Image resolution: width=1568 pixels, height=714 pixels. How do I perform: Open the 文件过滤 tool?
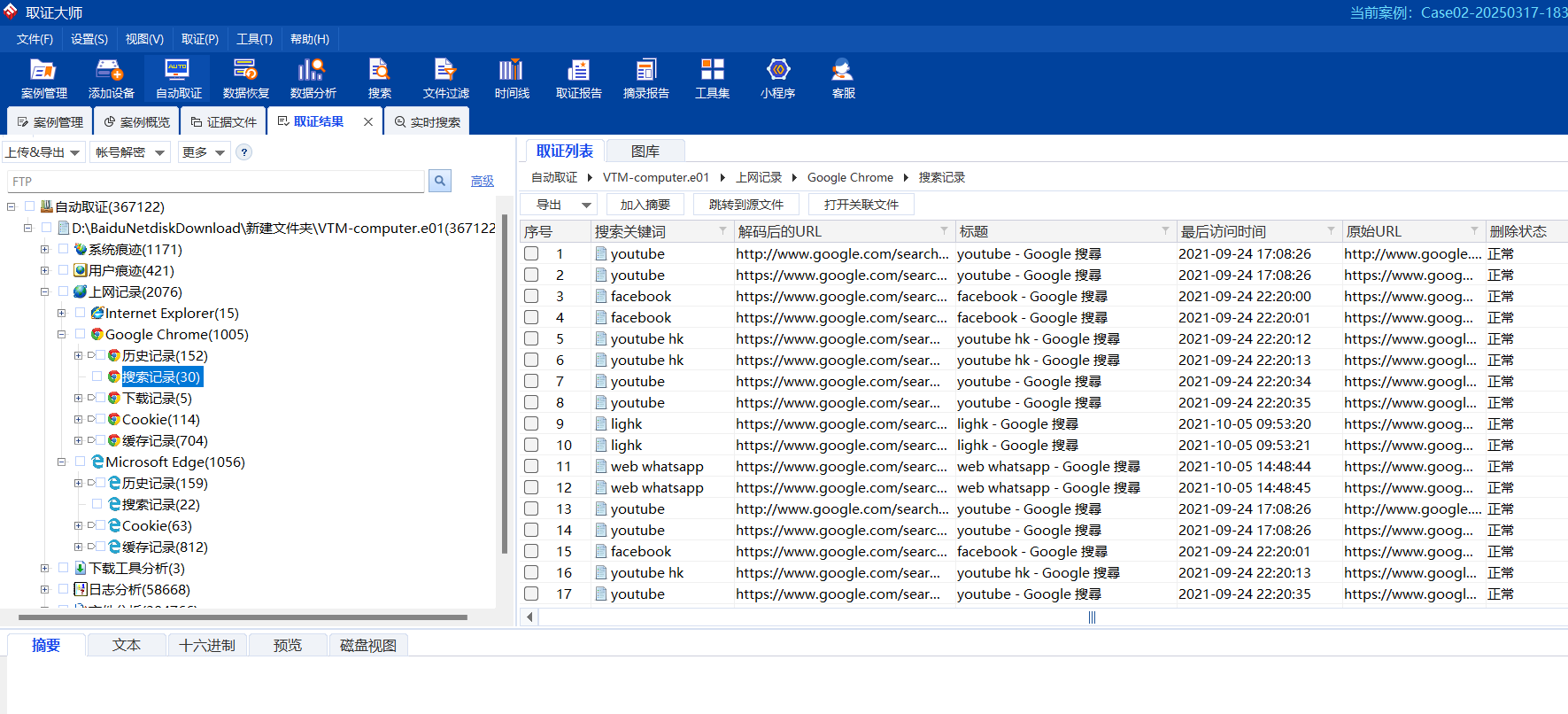[x=445, y=79]
